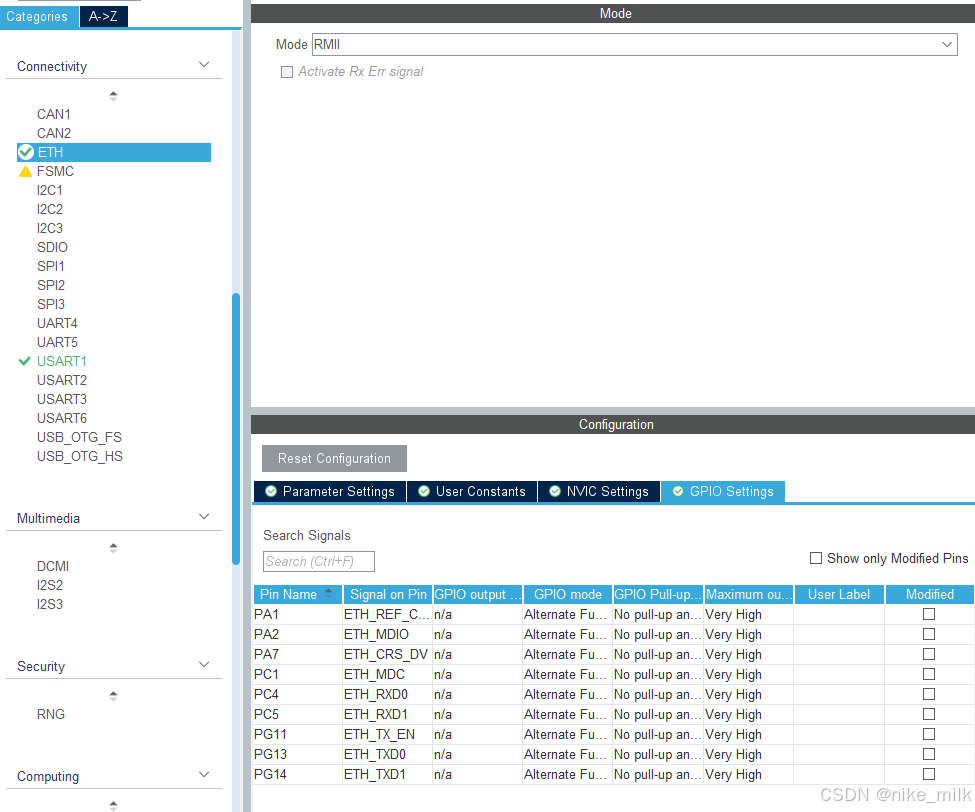Open the Mode dropdown showing RMII

click(x=946, y=44)
